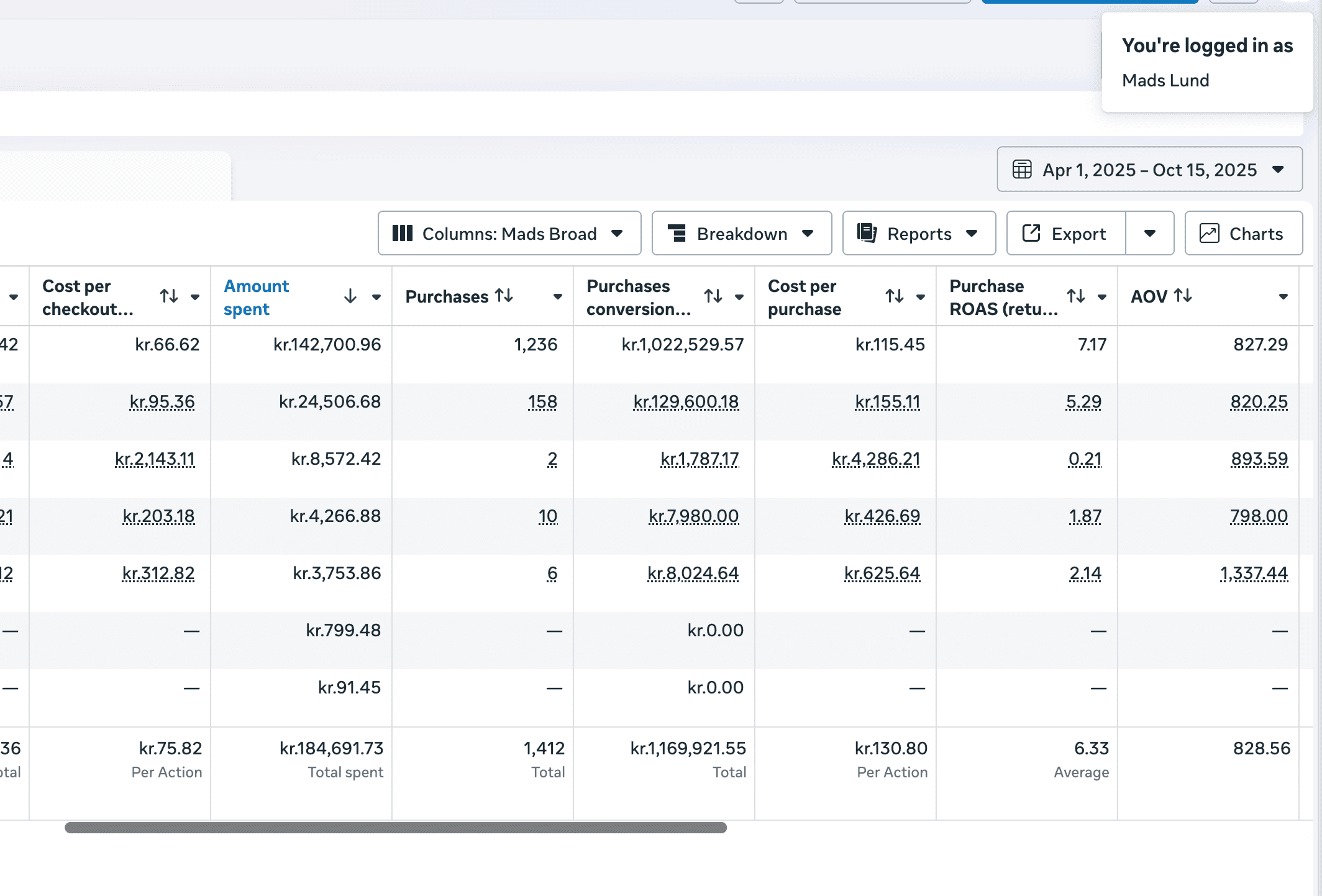Open the Breakdown menu
1322x896 pixels.
coord(741,234)
